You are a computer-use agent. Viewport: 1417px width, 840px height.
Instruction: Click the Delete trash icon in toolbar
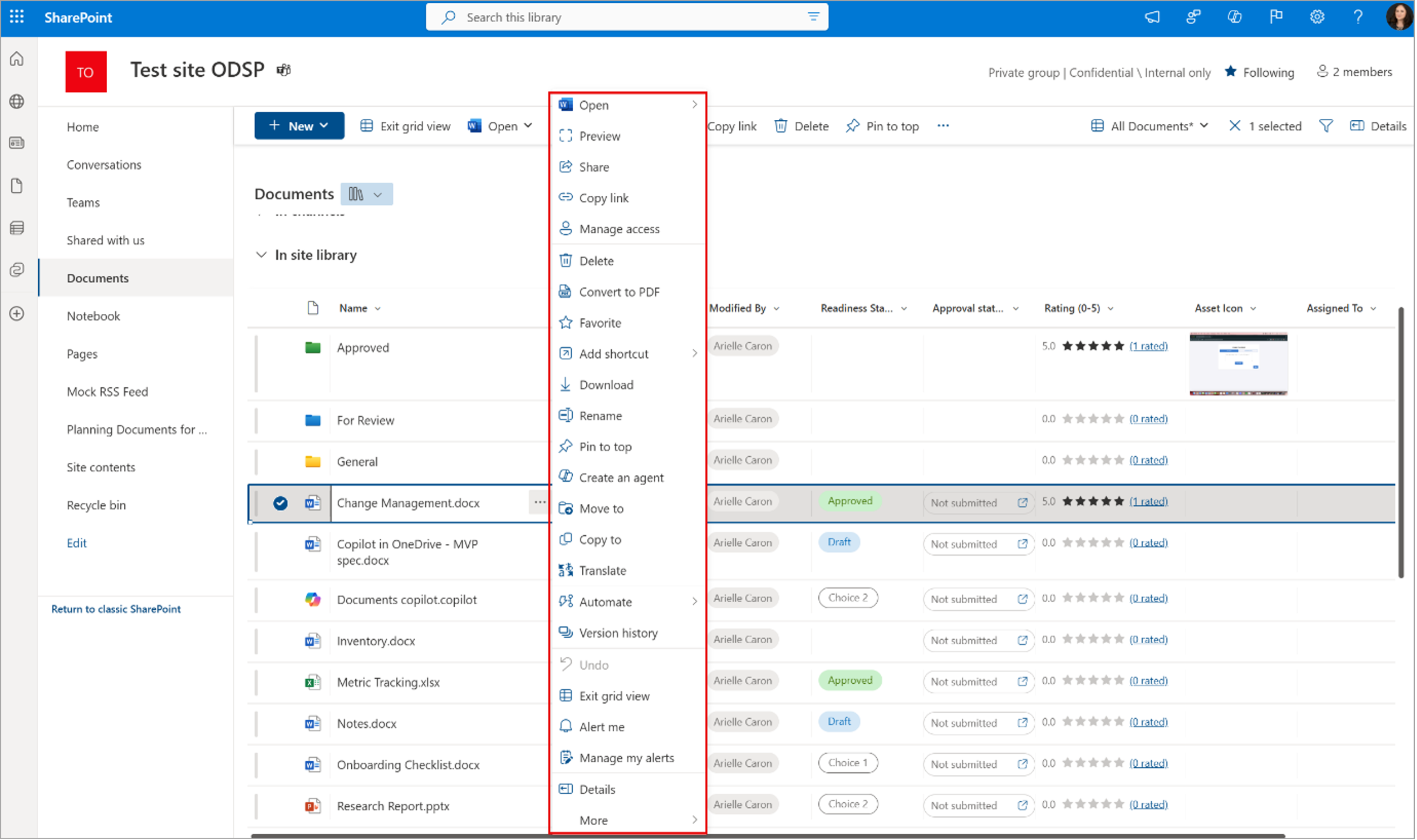[781, 126]
